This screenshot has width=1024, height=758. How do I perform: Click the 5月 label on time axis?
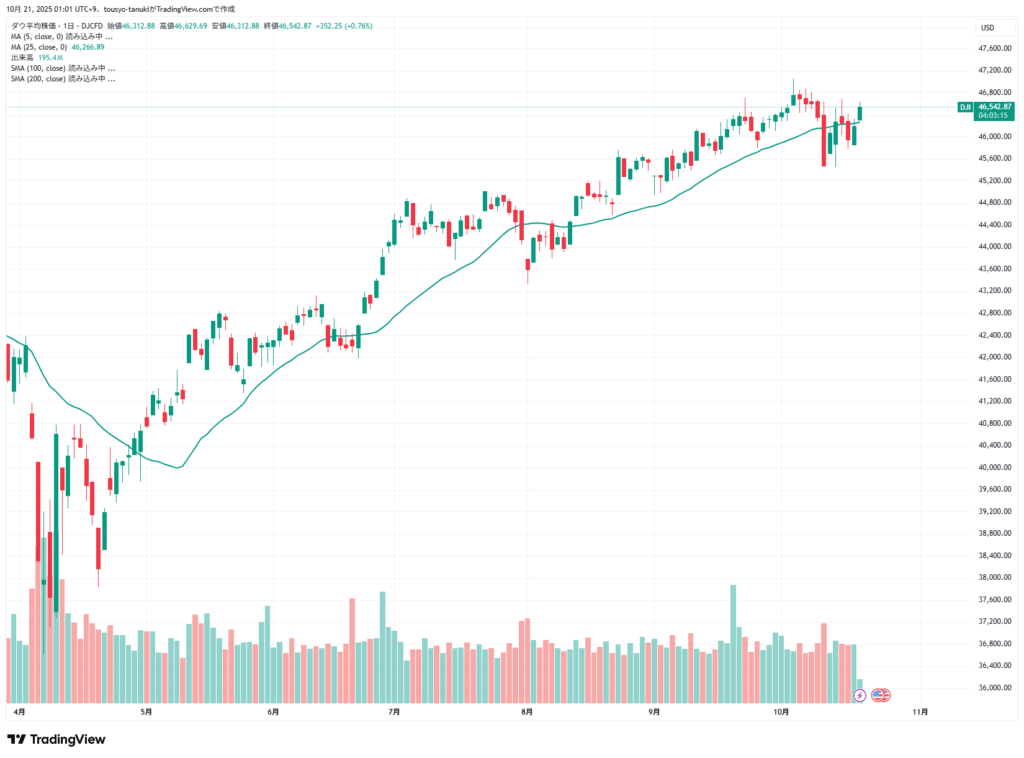pos(147,712)
